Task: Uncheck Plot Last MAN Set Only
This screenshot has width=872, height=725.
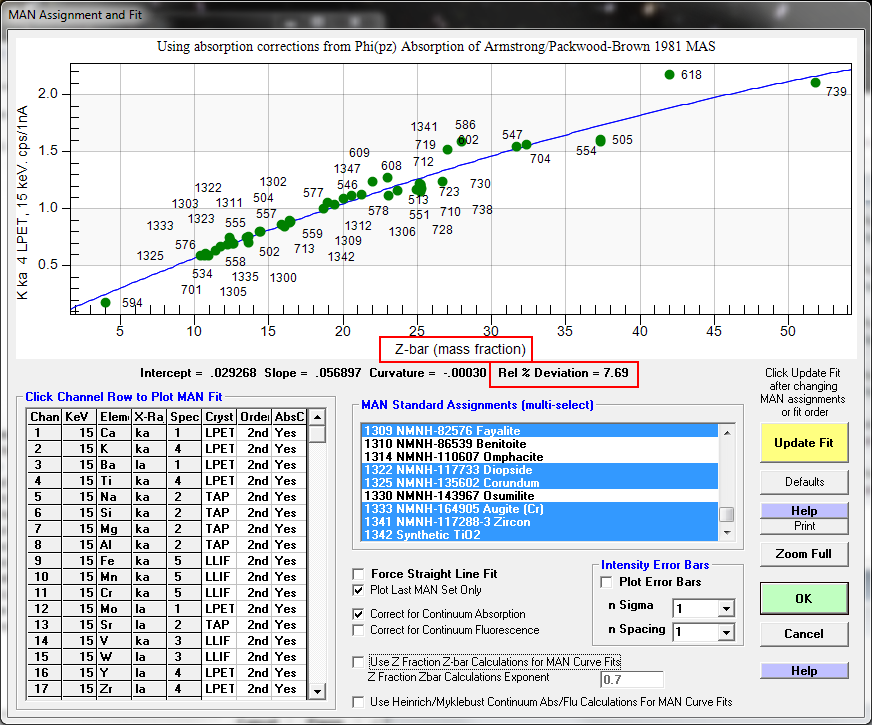Action: click(x=359, y=590)
